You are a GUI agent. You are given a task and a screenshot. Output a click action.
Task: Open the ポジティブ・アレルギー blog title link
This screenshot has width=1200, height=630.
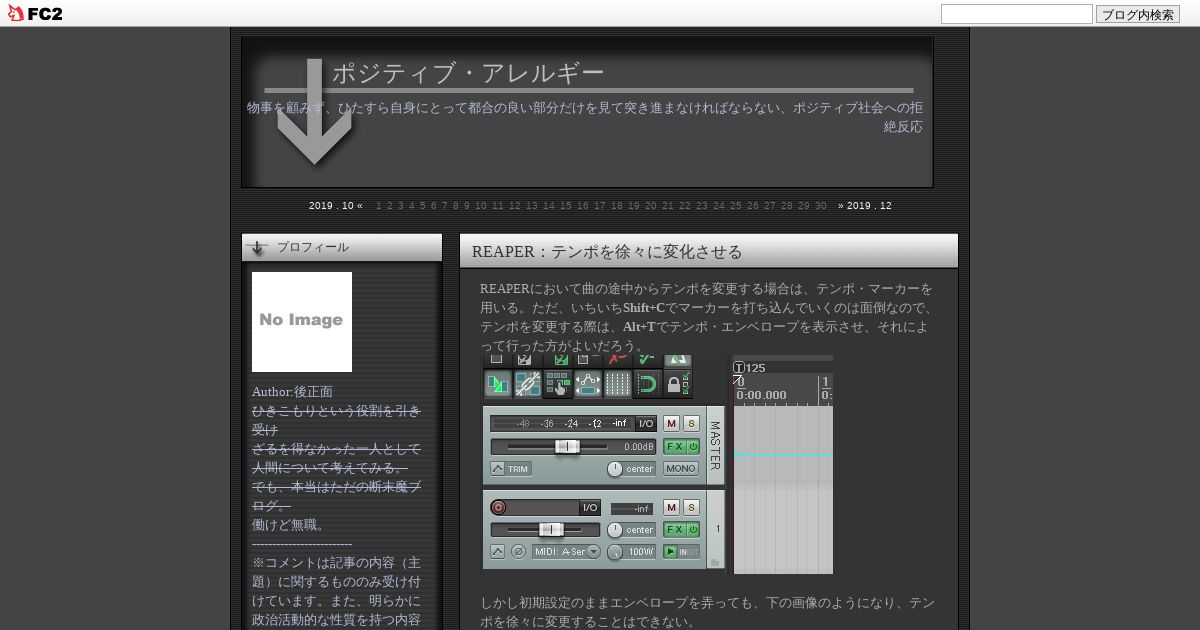pos(468,73)
